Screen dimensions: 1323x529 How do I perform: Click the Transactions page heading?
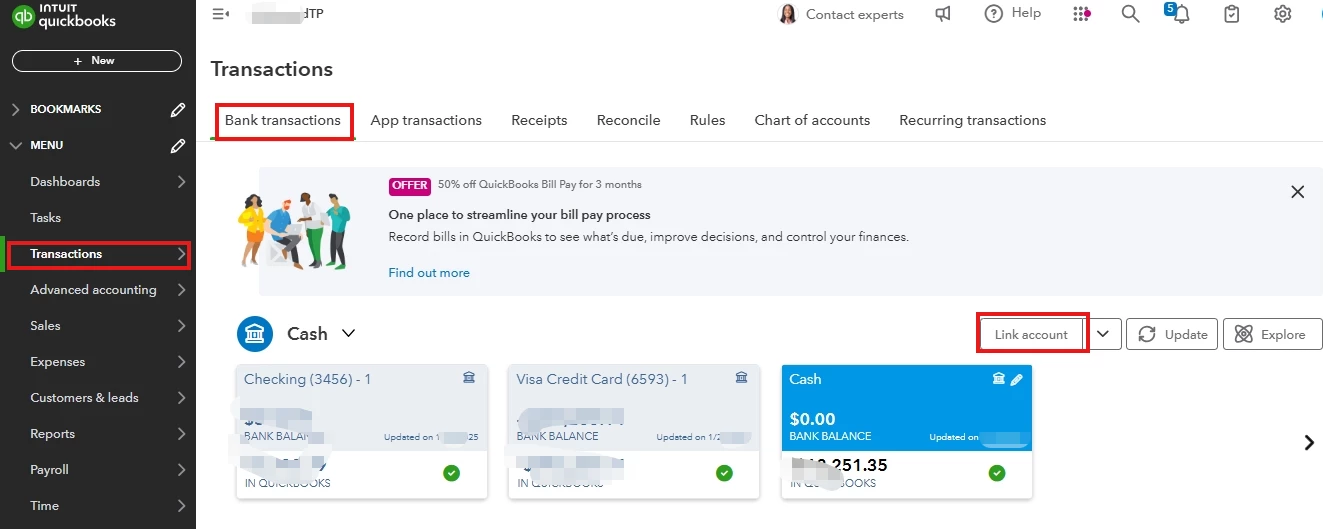coord(271,69)
